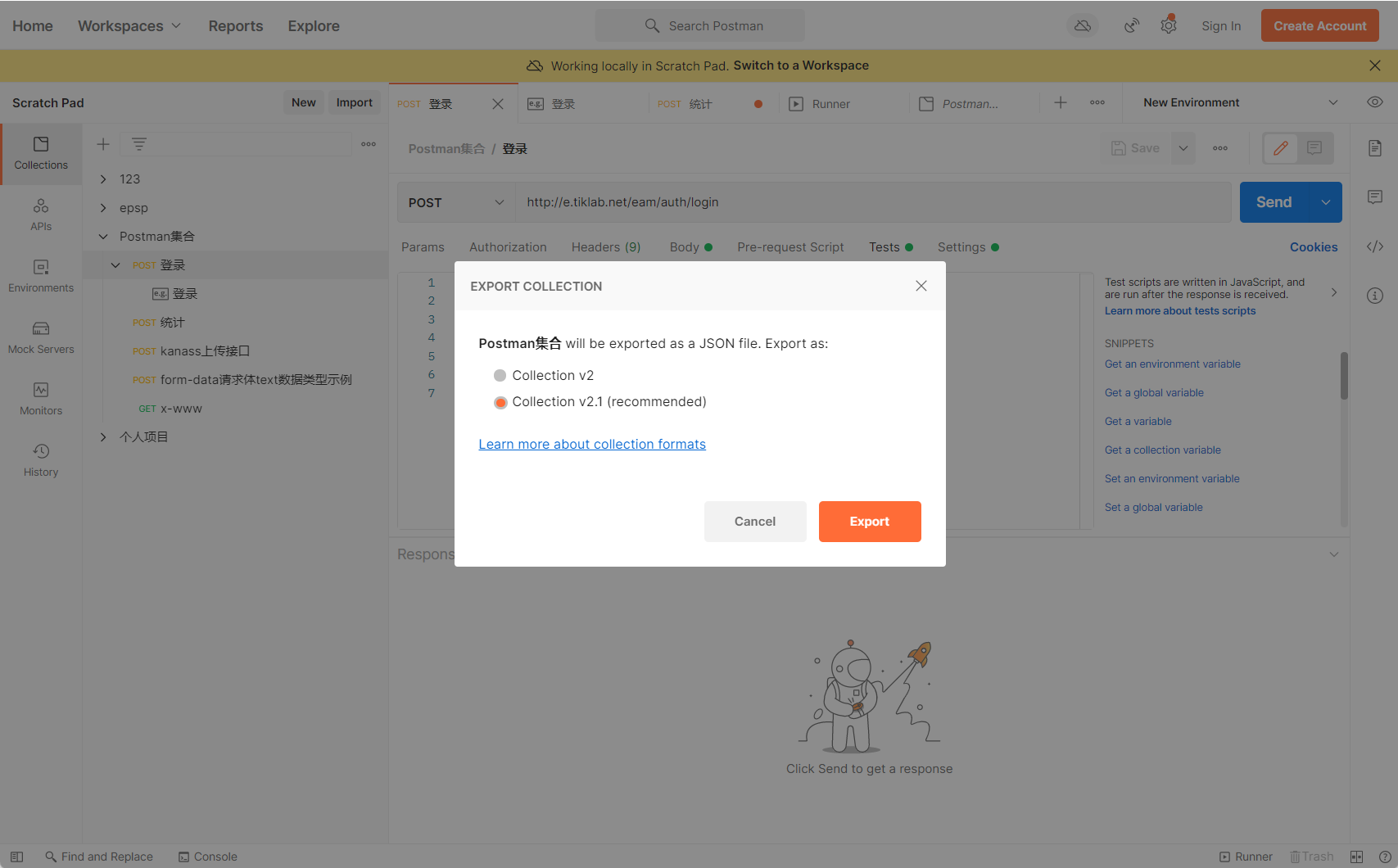Click the Cancel button in dialog
Screen dimensions: 1398x868
pyautogui.click(x=755, y=522)
